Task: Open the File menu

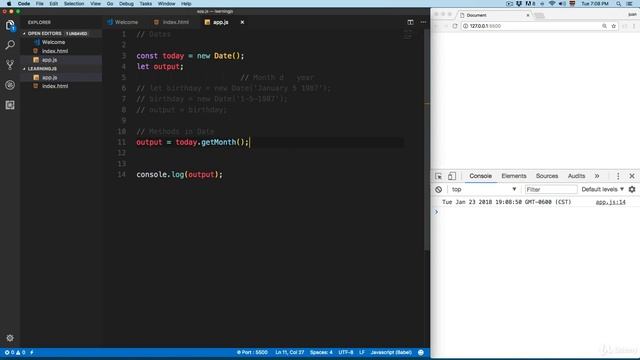Action: pyautogui.click(x=40, y=4)
